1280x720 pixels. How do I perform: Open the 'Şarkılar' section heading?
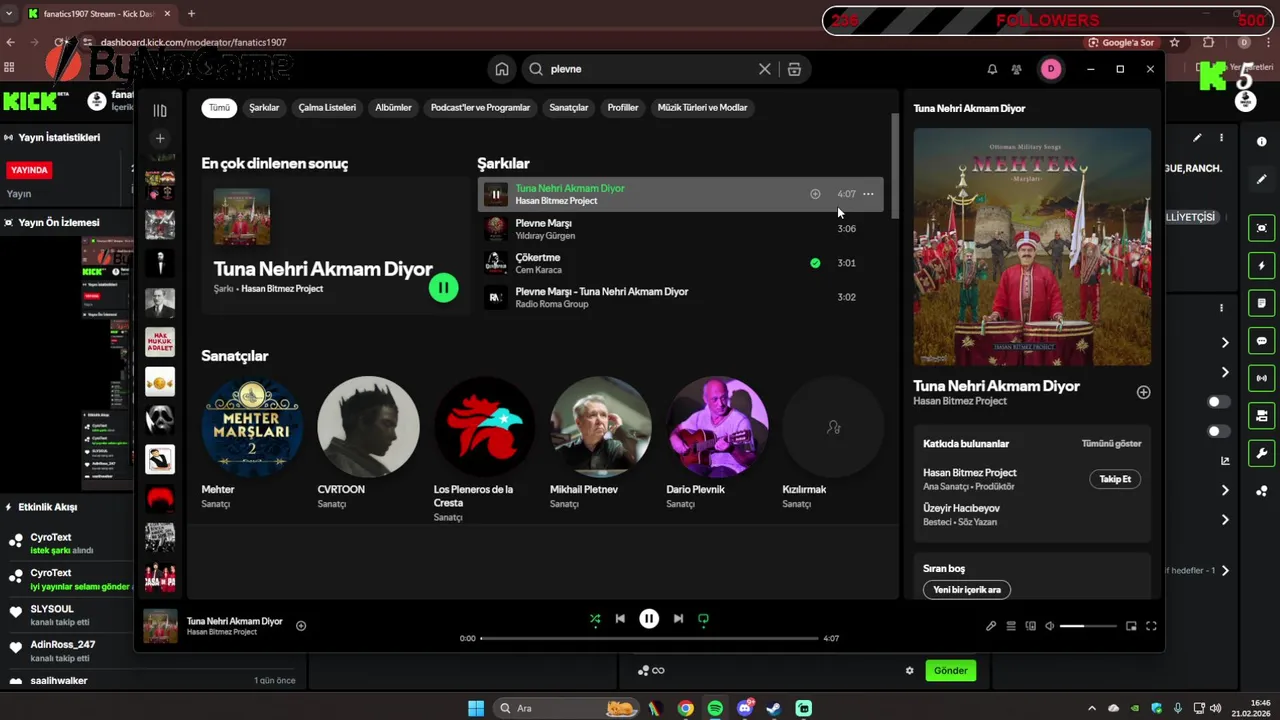(503, 163)
